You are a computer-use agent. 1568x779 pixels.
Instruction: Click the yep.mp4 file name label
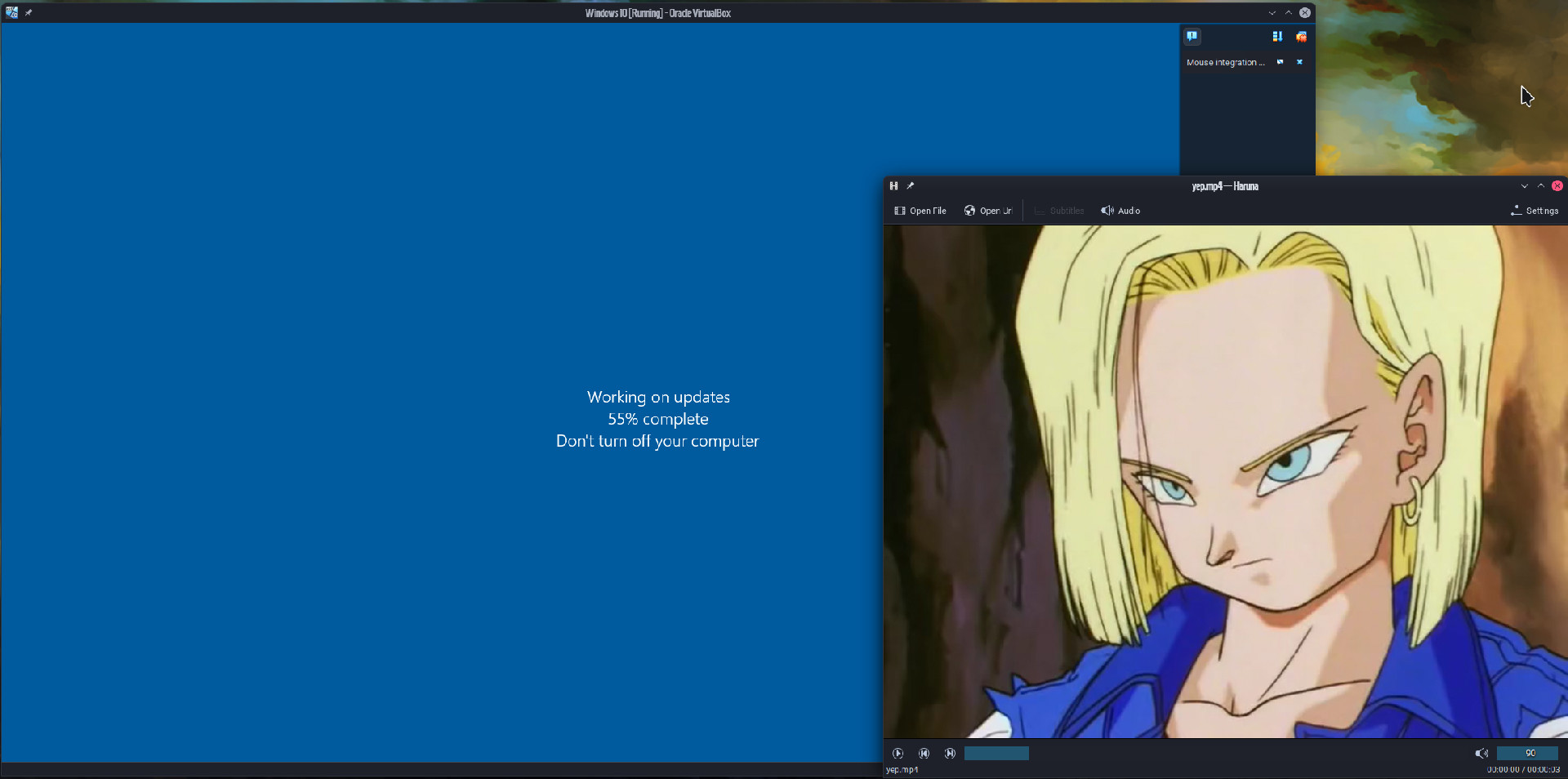[x=902, y=769]
